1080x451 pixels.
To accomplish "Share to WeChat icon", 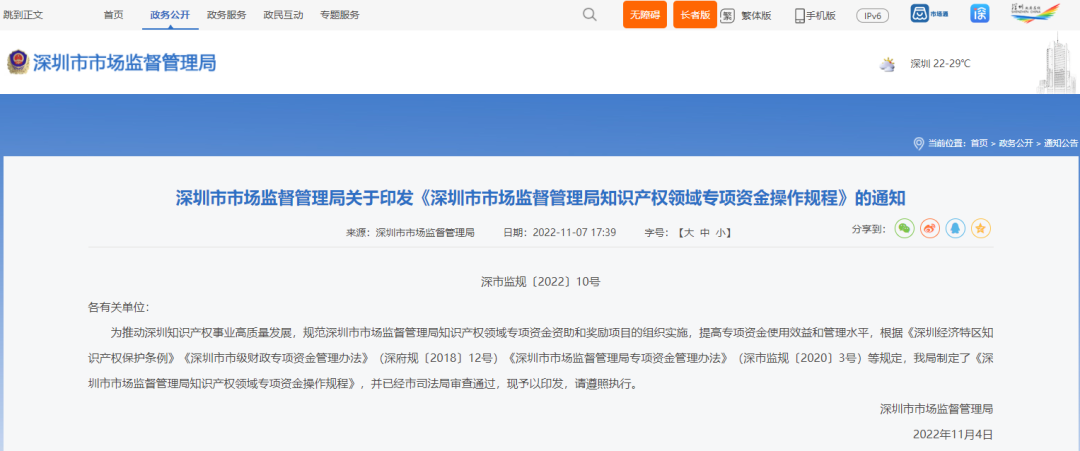I will click(x=904, y=229).
